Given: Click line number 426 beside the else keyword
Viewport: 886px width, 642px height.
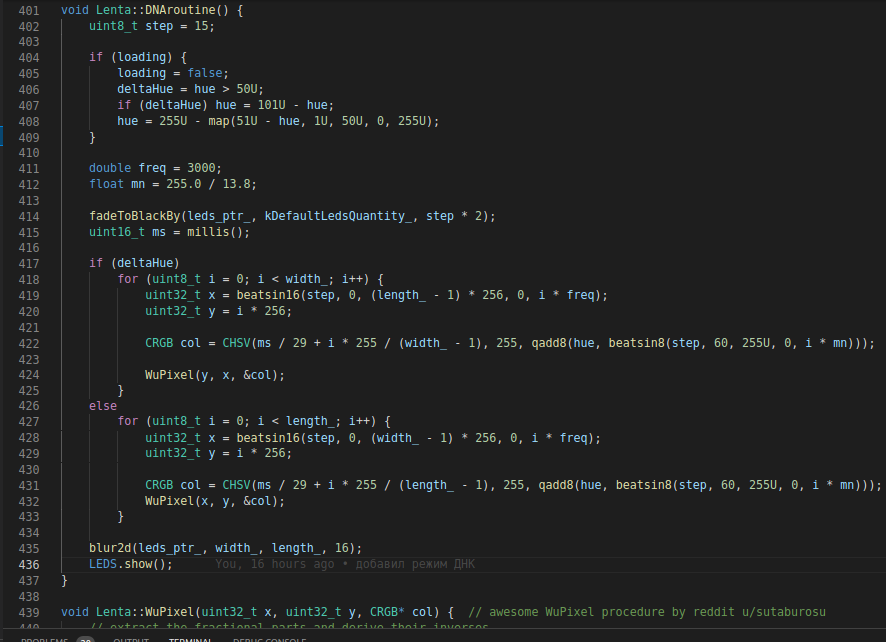Looking at the screenshot, I should 28,406.
